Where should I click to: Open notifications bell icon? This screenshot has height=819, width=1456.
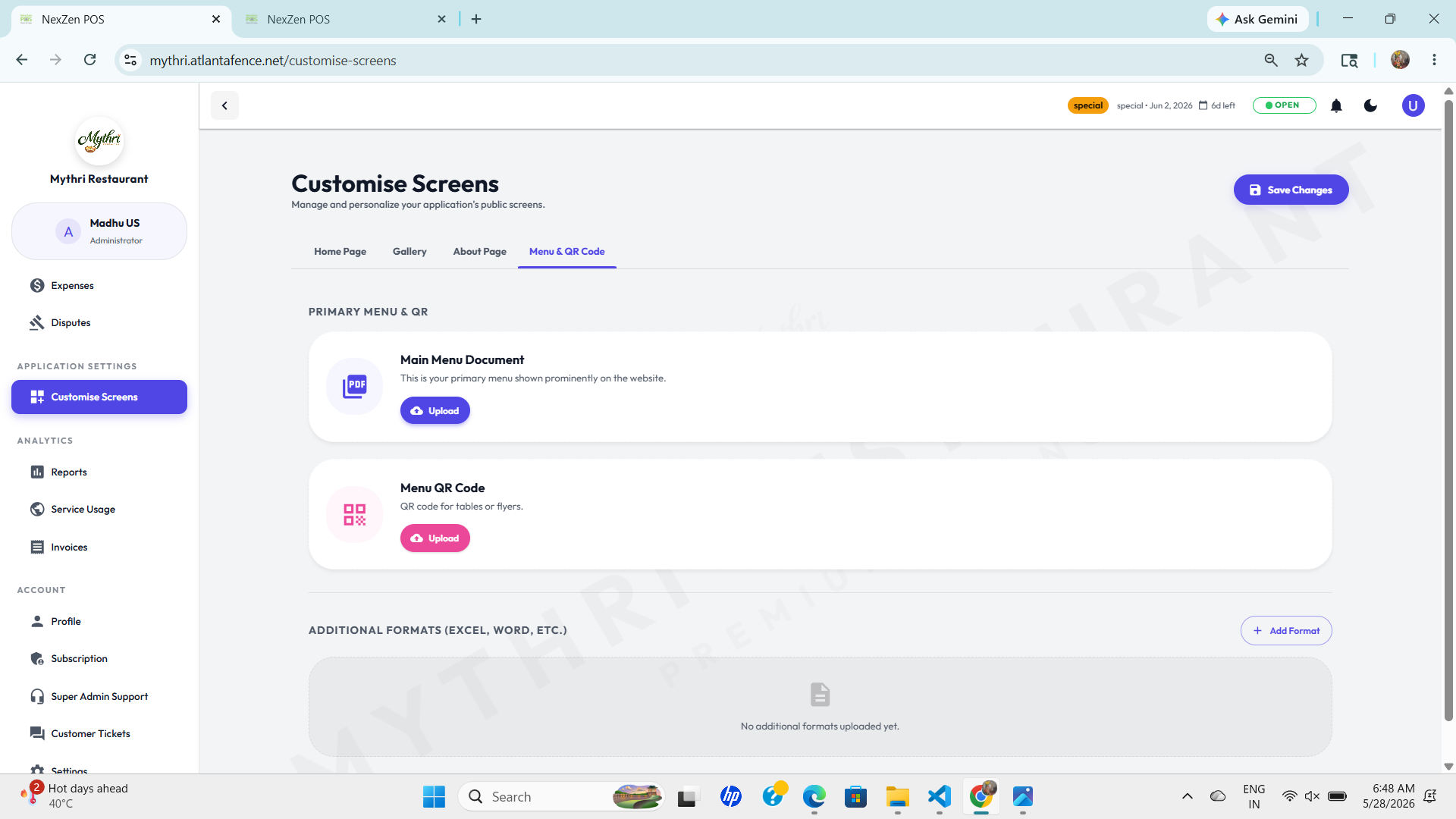point(1336,105)
